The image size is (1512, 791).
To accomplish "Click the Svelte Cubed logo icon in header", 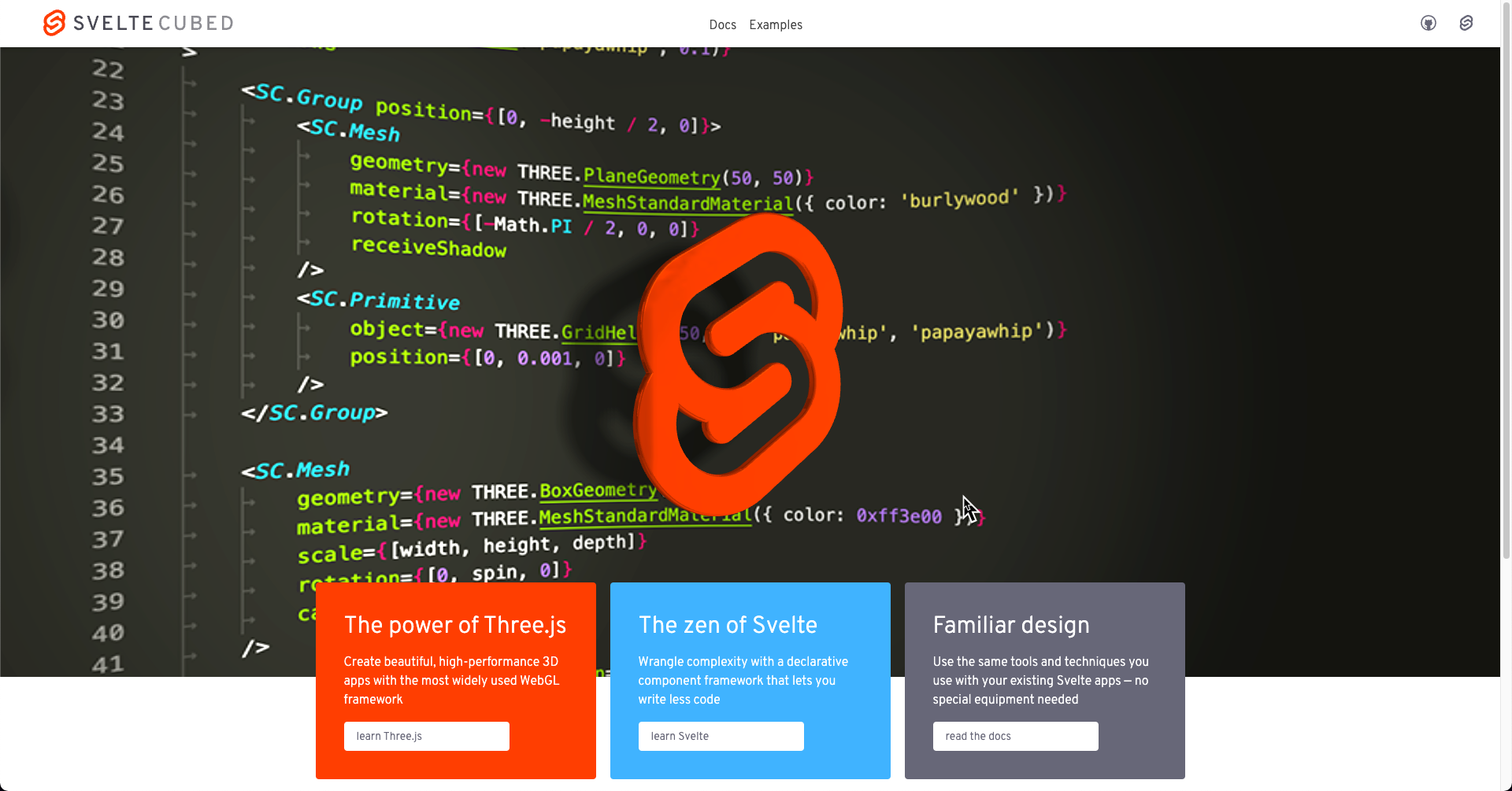I will [x=54, y=23].
